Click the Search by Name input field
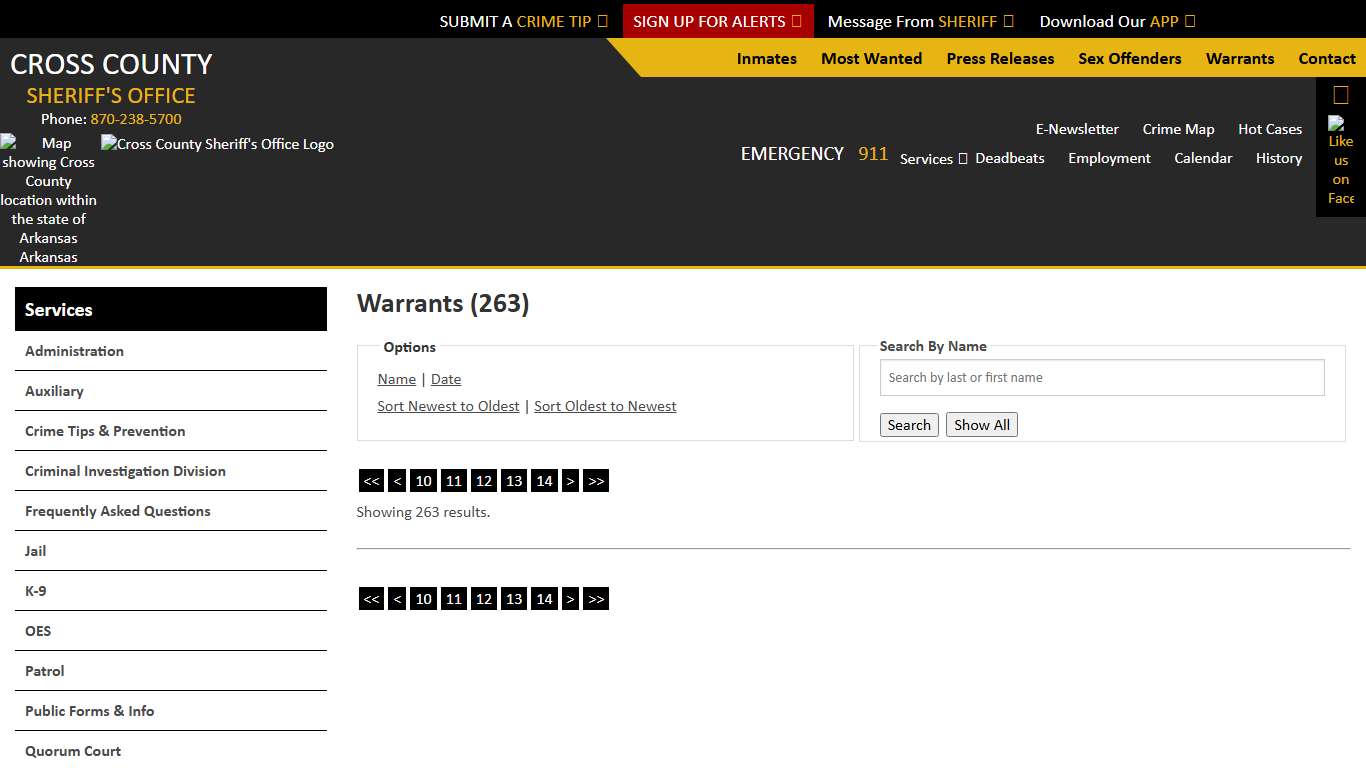Image resolution: width=1366 pixels, height=768 pixels. [x=1101, y=377]
